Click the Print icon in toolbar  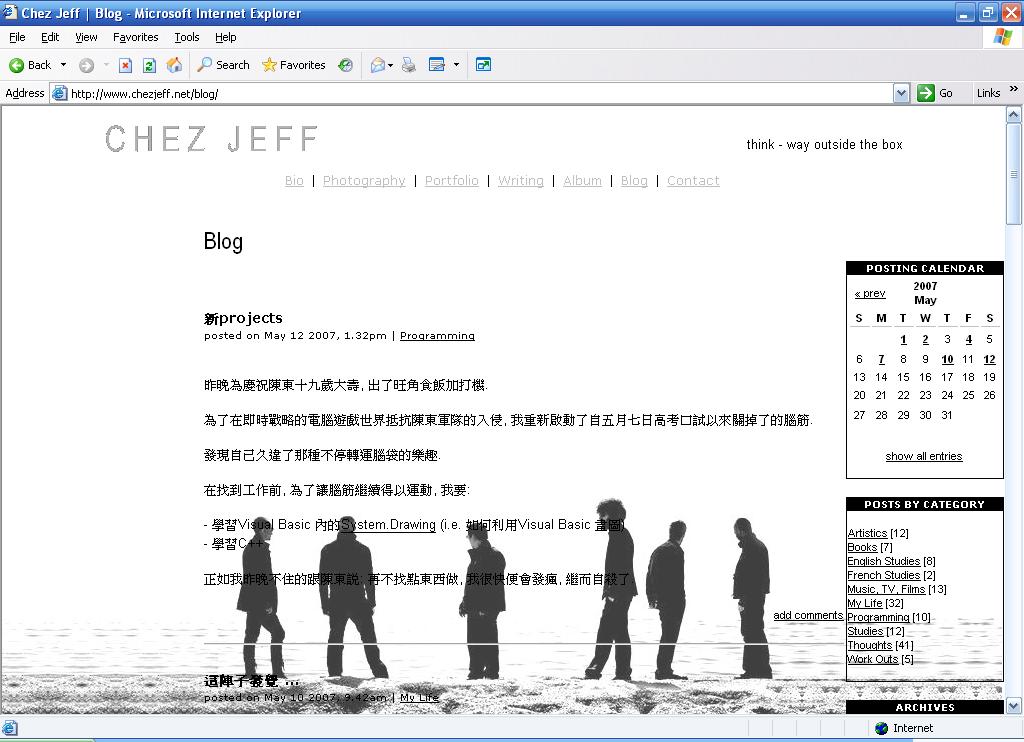pos(408,65)
